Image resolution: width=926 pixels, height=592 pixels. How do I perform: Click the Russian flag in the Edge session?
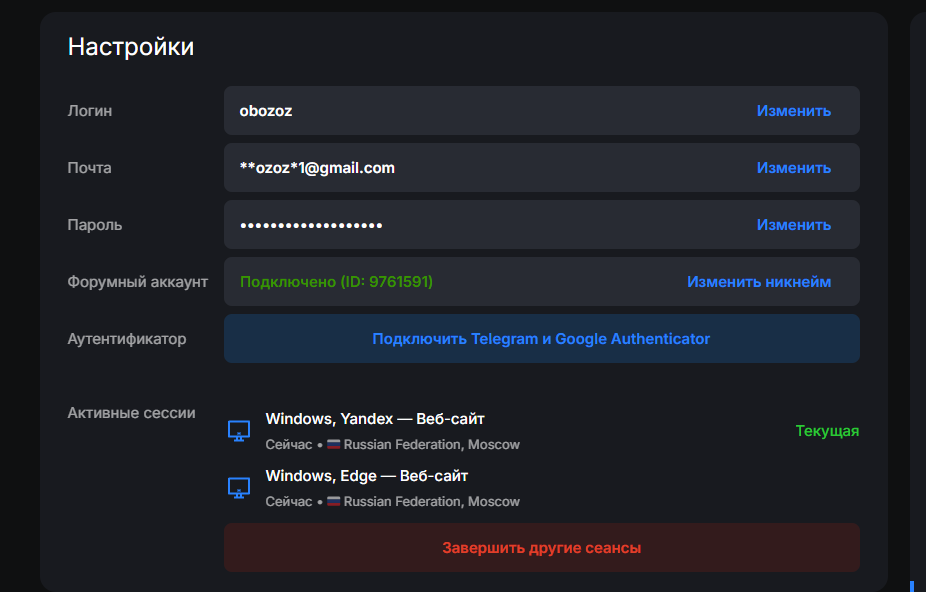coord(334,502)
